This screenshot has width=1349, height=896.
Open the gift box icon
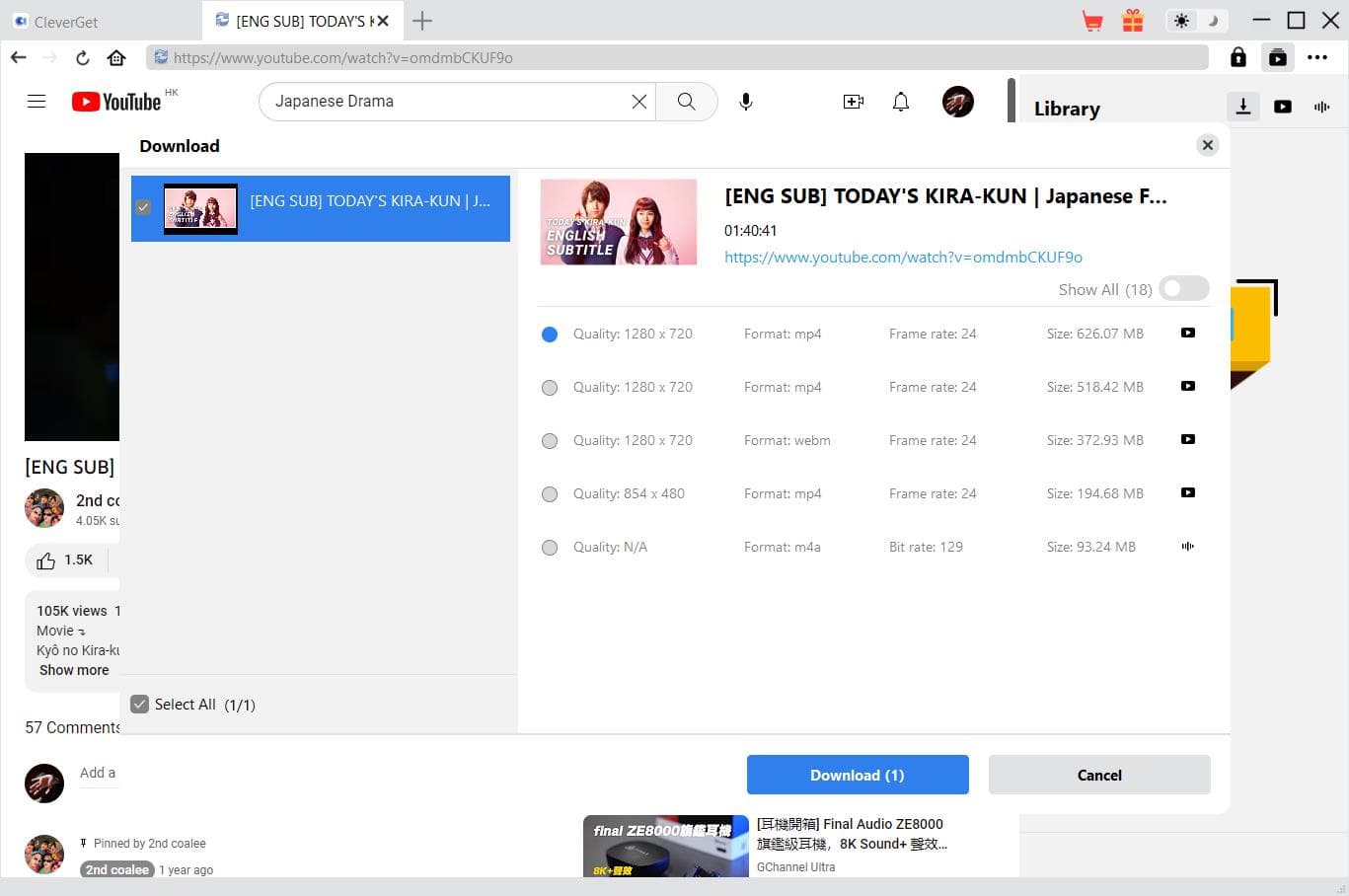tap(1132, 21)
